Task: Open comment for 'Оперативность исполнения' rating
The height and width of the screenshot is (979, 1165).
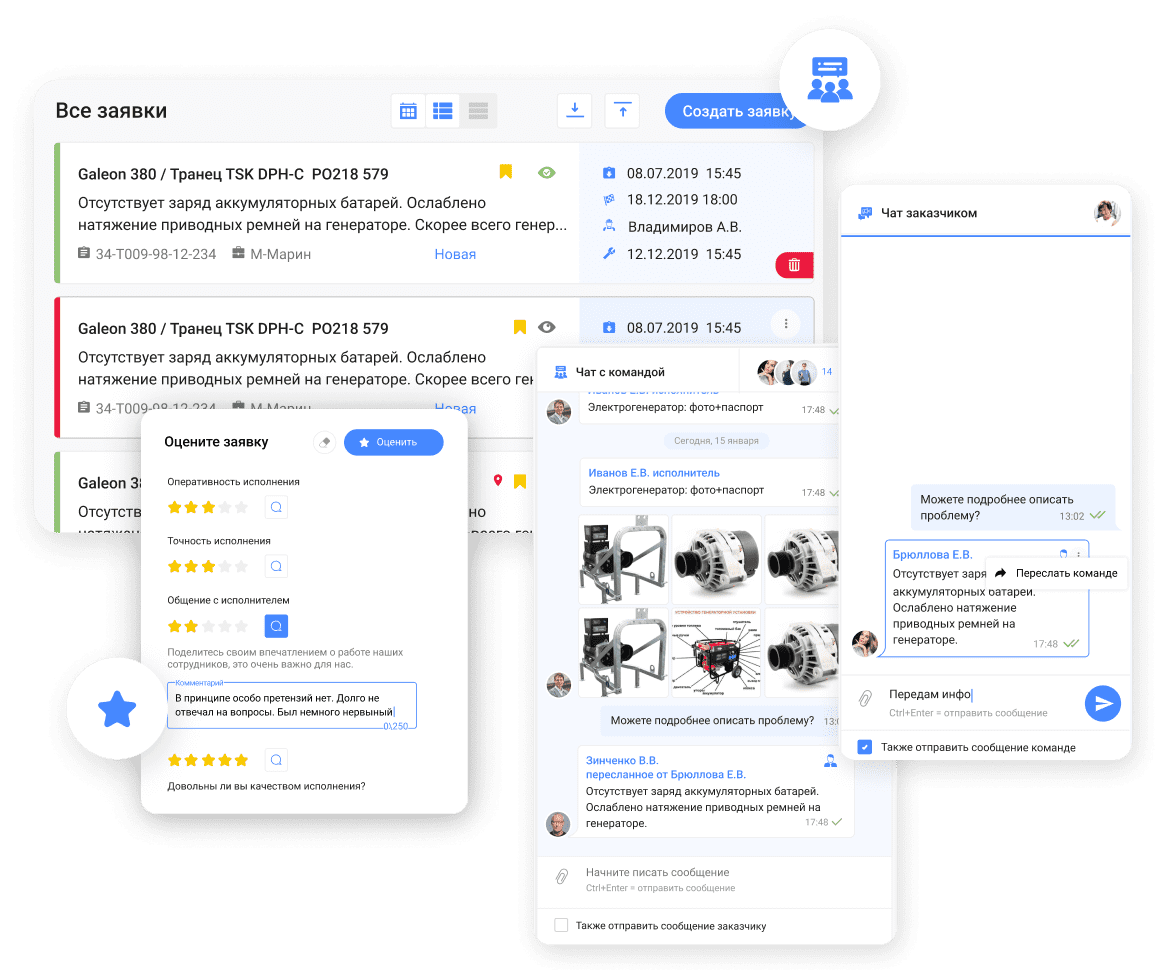Action: pos(276,507)
